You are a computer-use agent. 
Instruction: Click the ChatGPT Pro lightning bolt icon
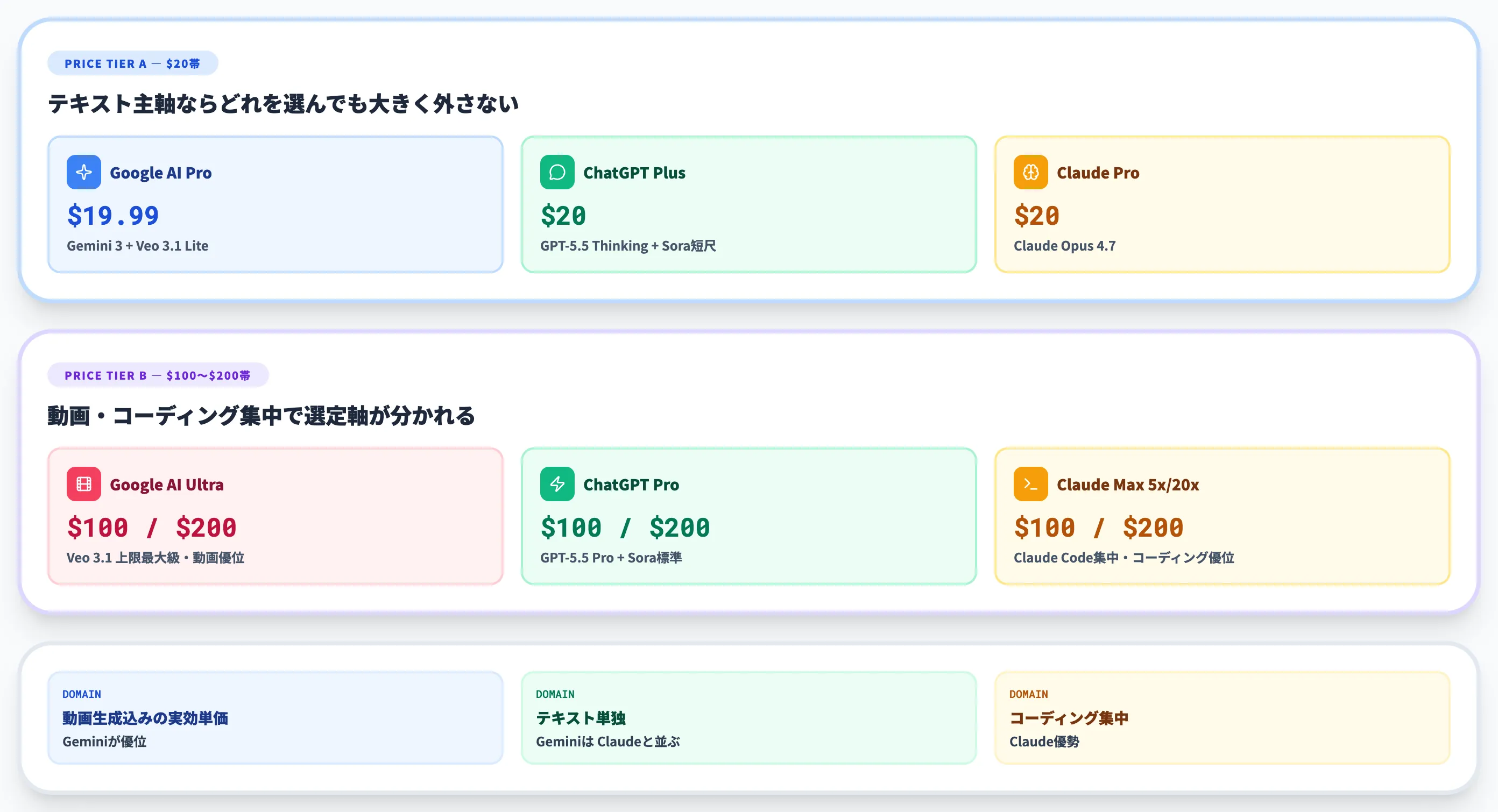coord(557,484)
